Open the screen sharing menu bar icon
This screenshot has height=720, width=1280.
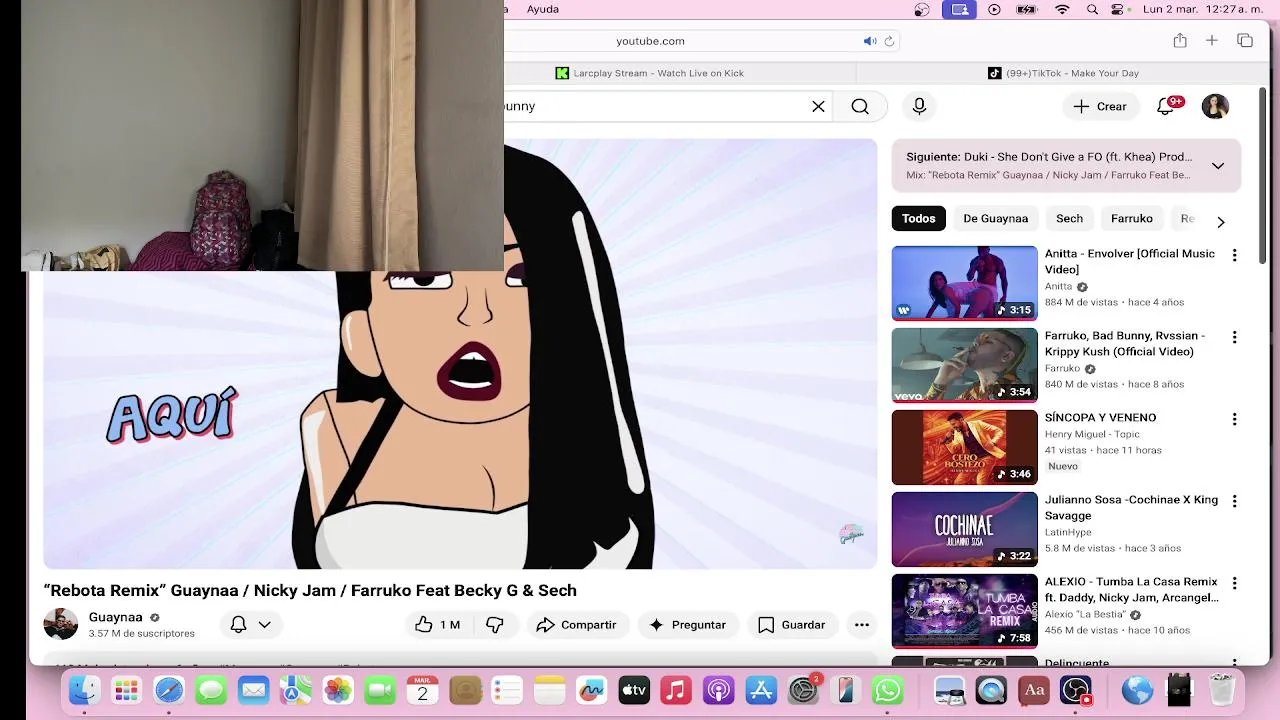959,9
